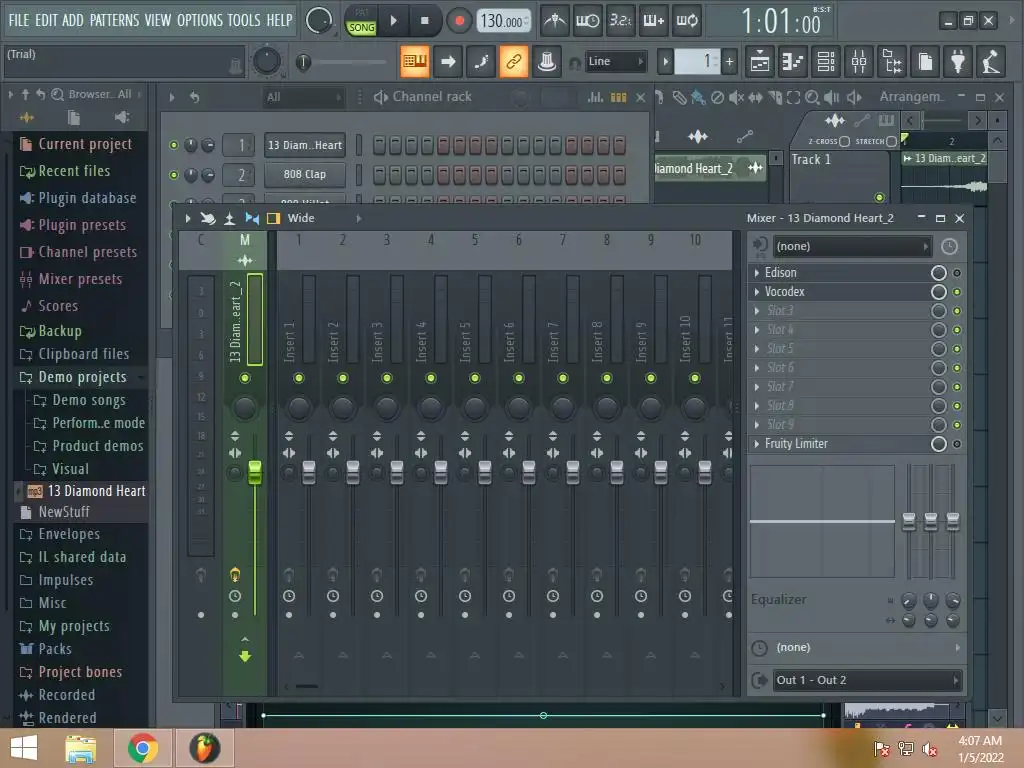The height and width of the screenshot is (768, 1024).
Task: Toggle SONG/PAT mode button
Action: tap(361, 21)
